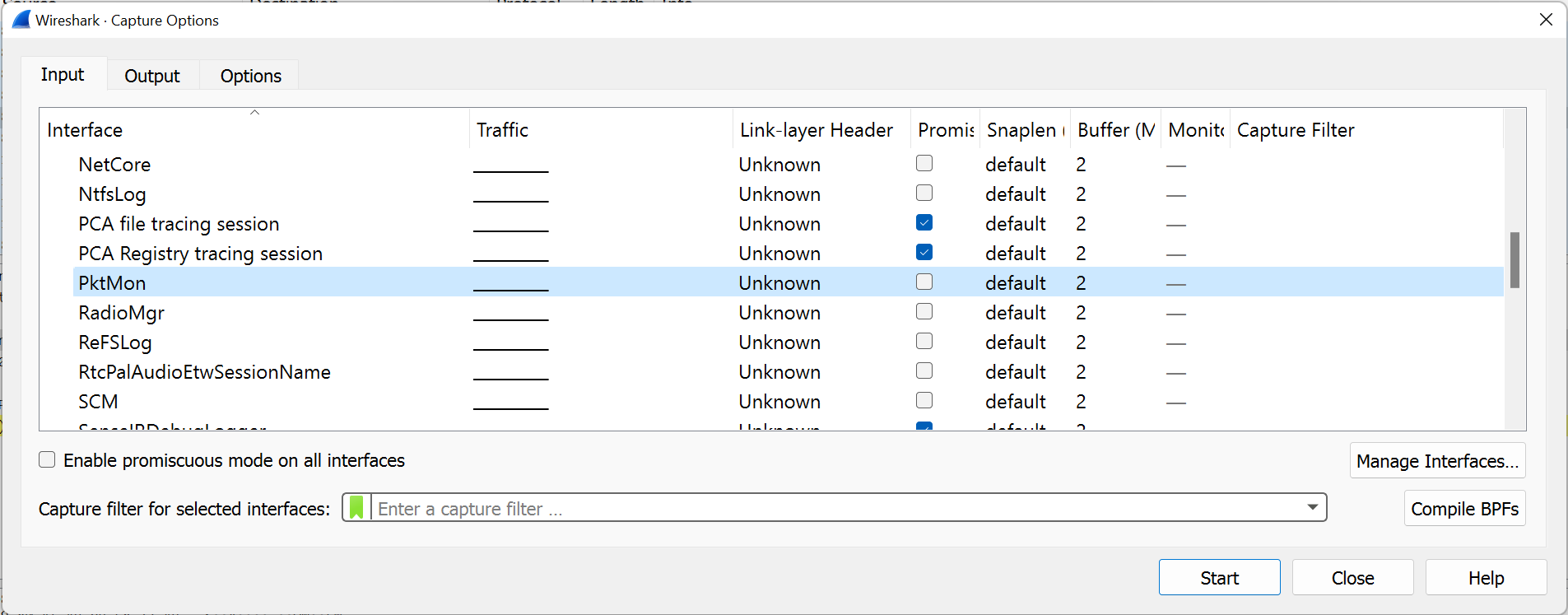The image size is (1568, 615).
Task: Click the Buffer column header
Action: 1115,129
